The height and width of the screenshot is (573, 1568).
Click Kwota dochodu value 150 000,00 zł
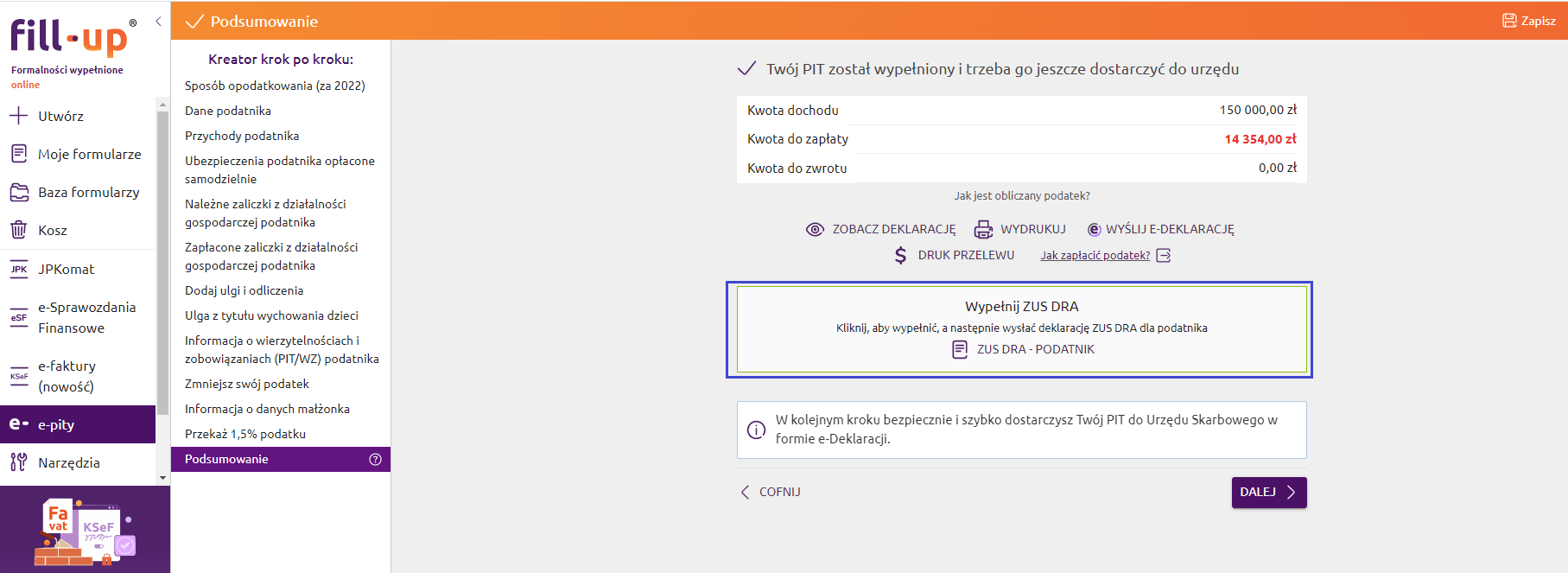tap(1258, 110)
